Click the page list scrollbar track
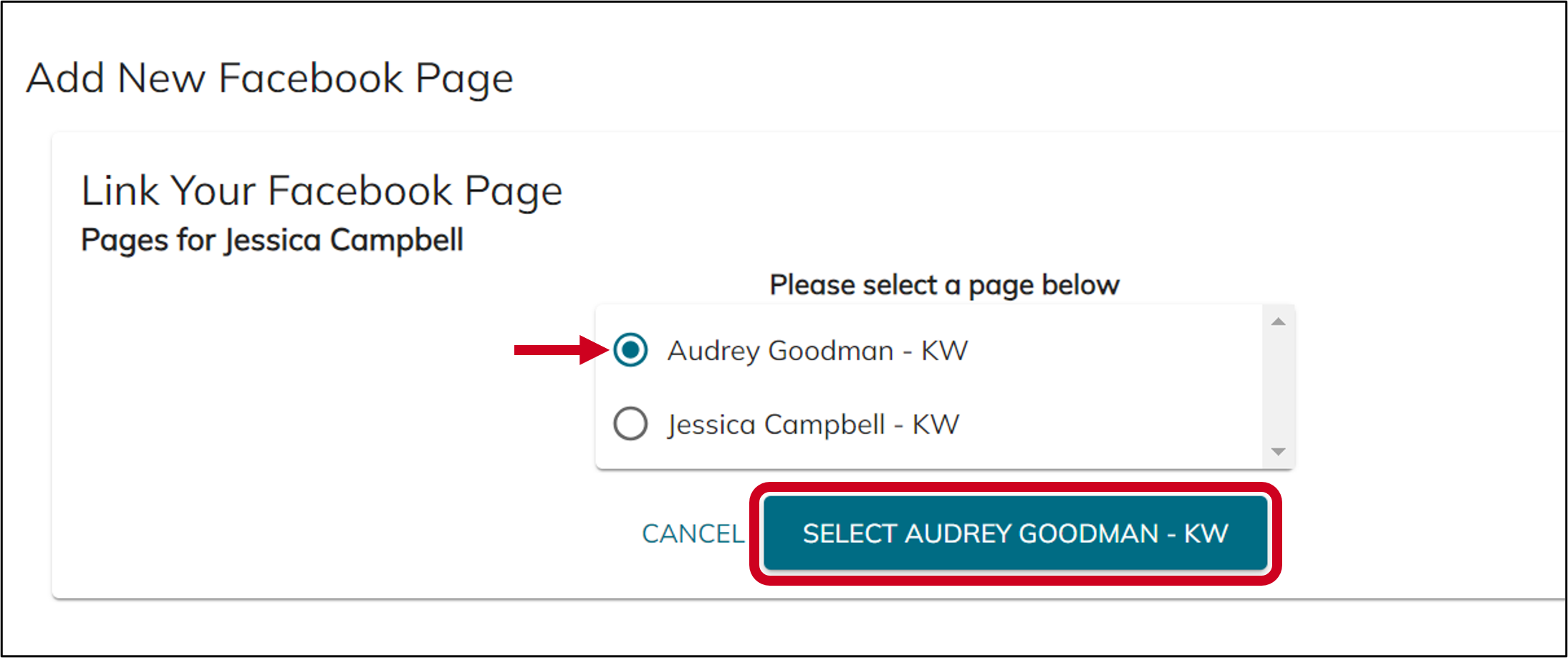 (1279, 387)
